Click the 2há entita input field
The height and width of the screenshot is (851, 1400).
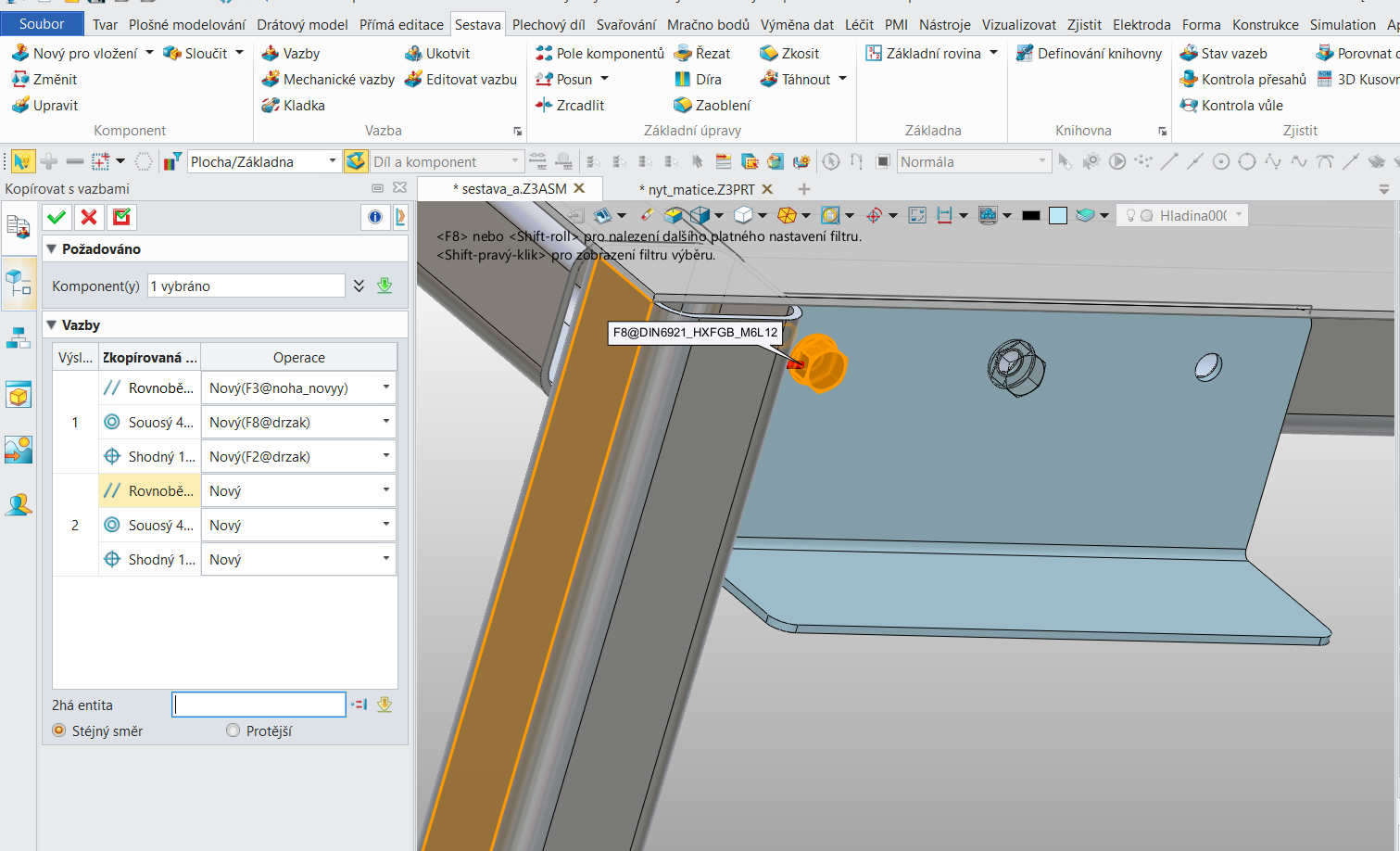click(x=259, y=705)
